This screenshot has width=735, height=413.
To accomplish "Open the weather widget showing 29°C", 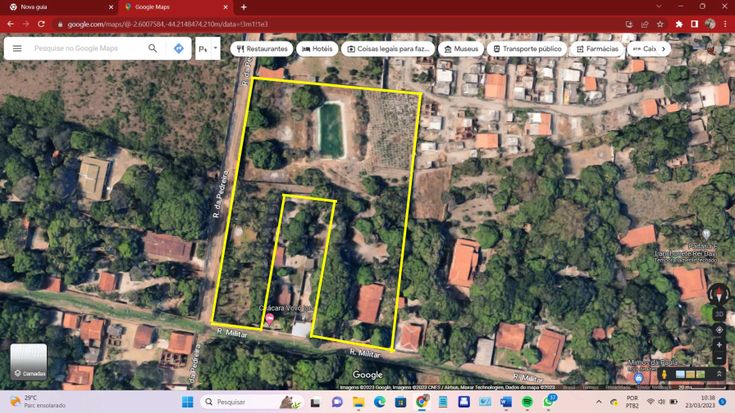I will [38, 402].
